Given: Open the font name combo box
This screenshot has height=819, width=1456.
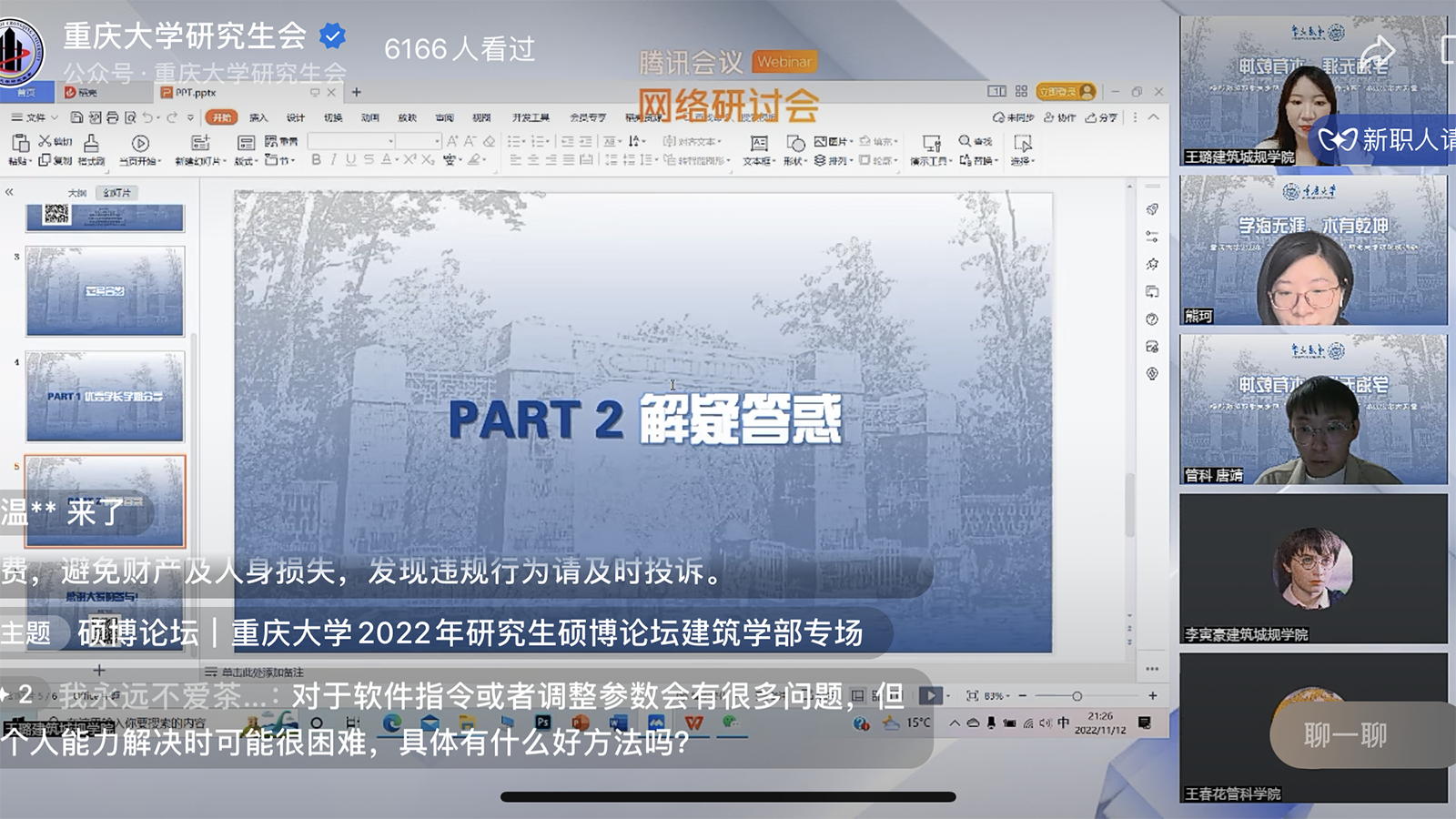Looking at the screenshot, I should click(351, 141).
